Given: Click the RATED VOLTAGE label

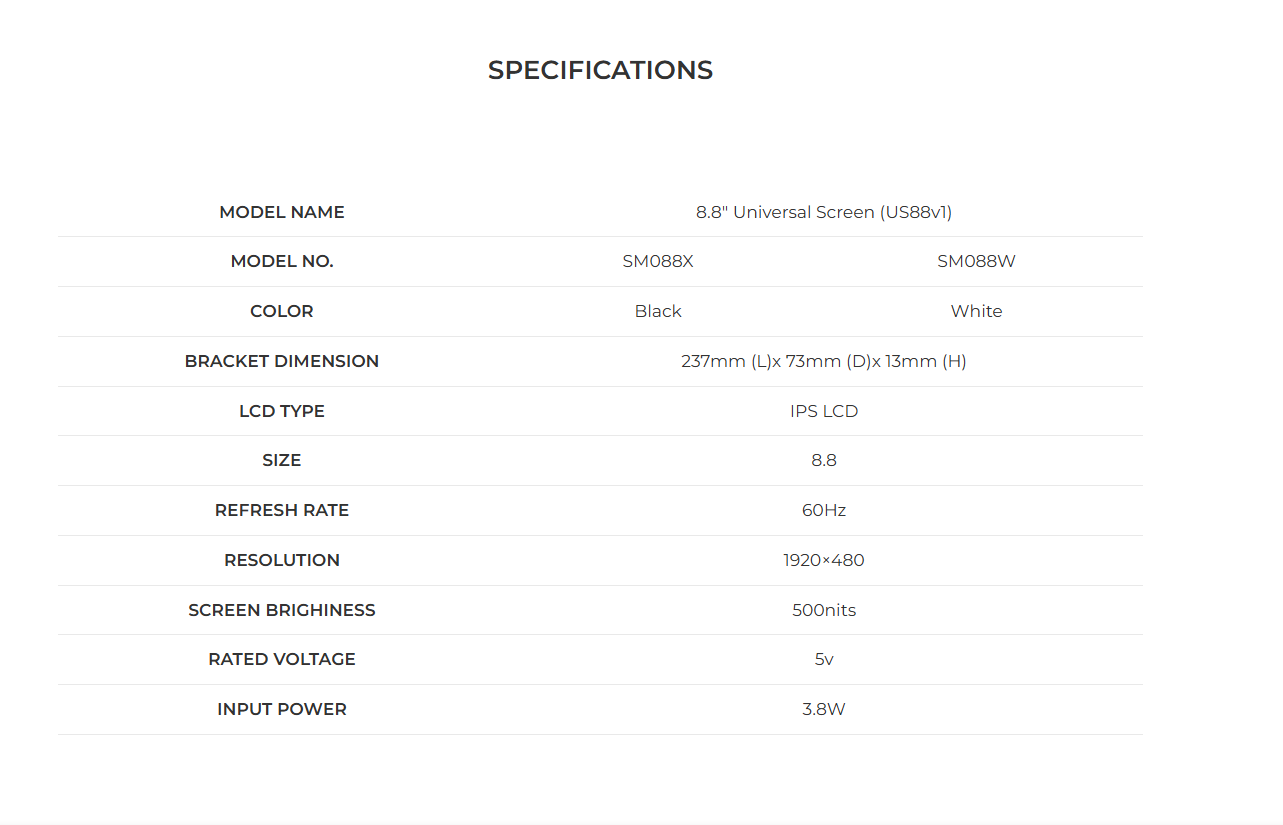Looking at the screenshot, I should point(282,659).
